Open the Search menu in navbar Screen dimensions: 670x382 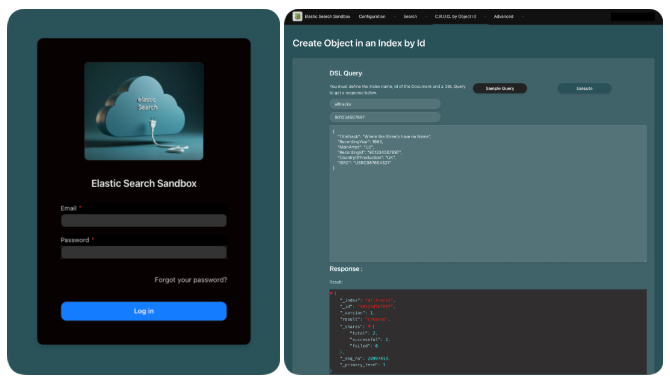click(410, 16)
